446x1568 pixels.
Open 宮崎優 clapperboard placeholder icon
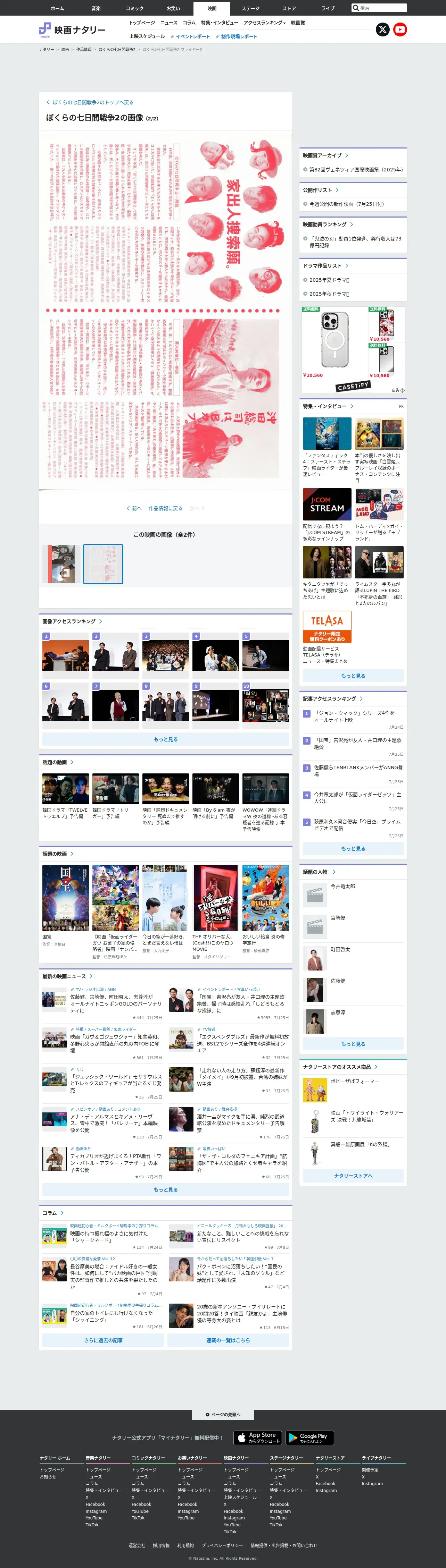pyautogui.click(x=315, y=926)
